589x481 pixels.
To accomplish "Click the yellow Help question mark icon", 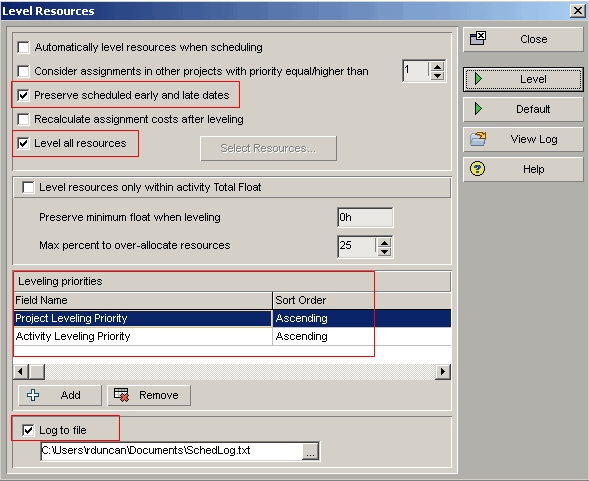I will click(x=477, y=169).
